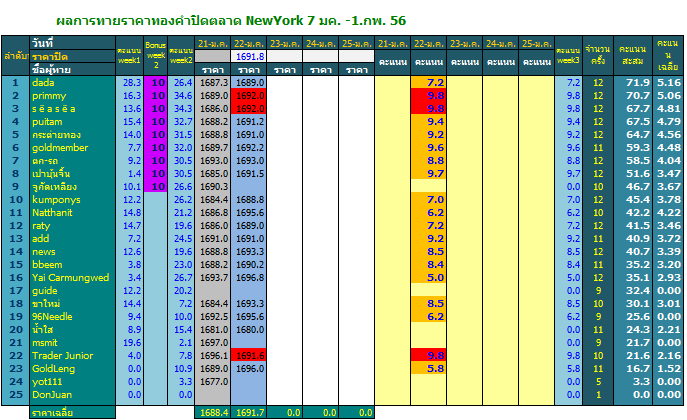Click goldmember's guess 1692.2
This screenshot has height=420, width=687.
pyautogui.click(x=249, y=148)
